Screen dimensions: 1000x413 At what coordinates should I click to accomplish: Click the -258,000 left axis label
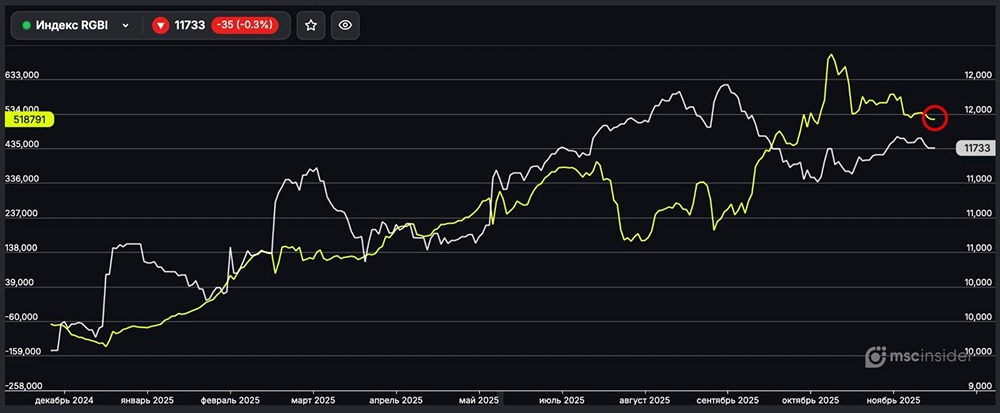point(27,386)
